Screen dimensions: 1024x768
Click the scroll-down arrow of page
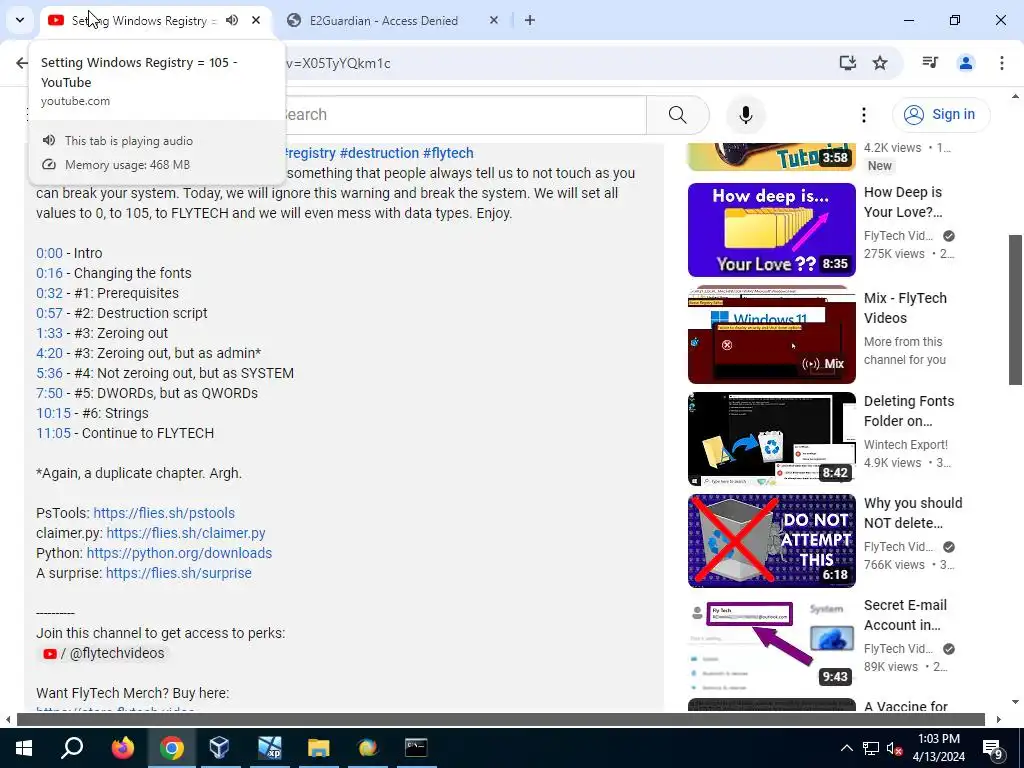(1016, 702)
